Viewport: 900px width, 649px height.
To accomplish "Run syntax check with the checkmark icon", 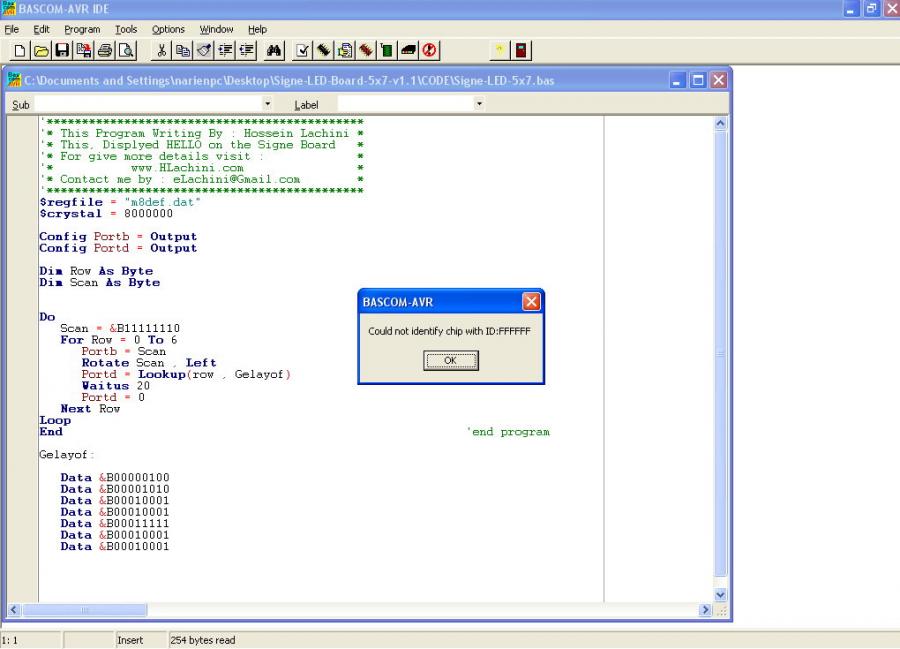I will (x=302, y=50).
